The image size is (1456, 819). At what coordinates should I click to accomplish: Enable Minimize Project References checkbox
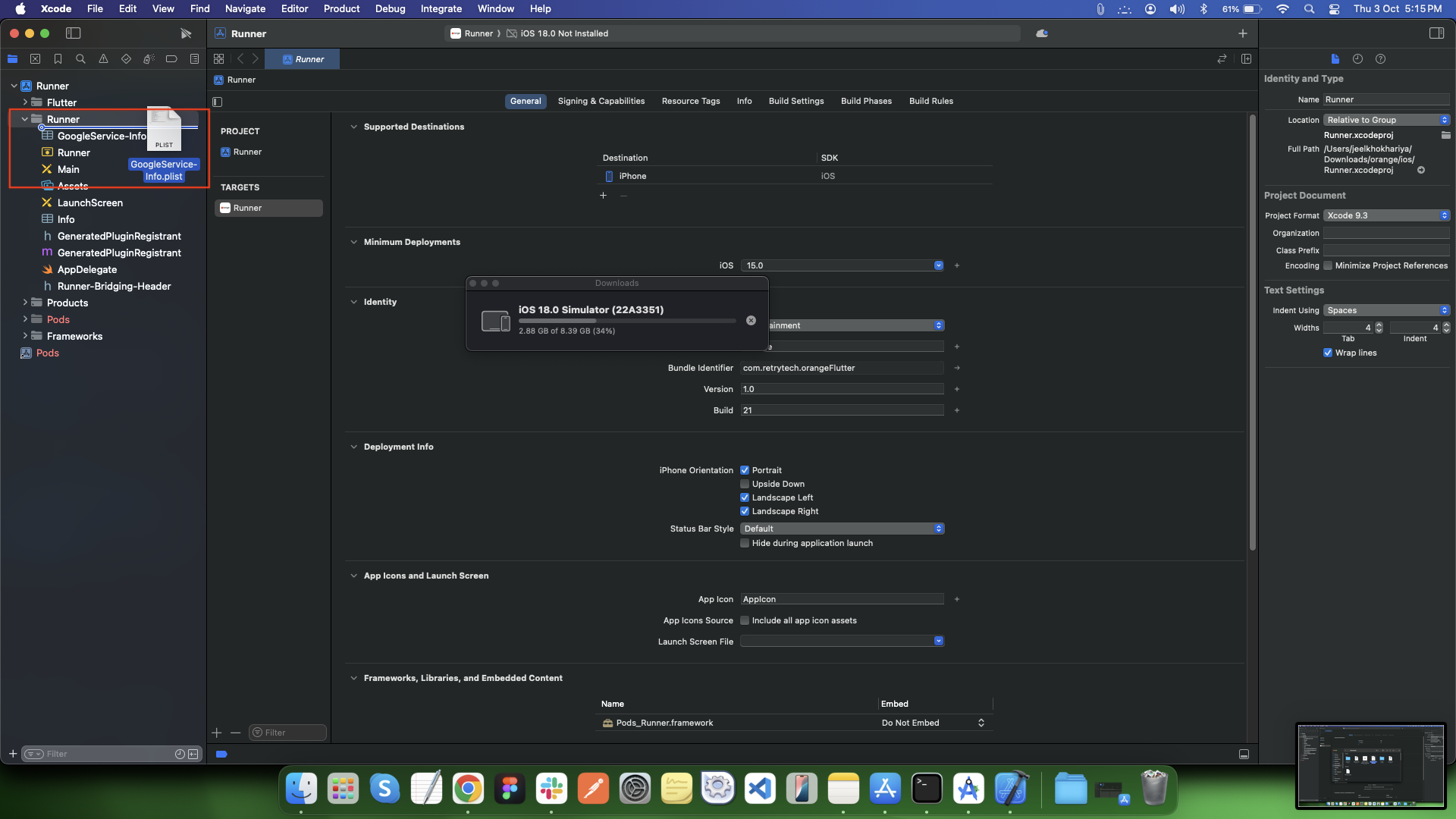coord(1328,265)
